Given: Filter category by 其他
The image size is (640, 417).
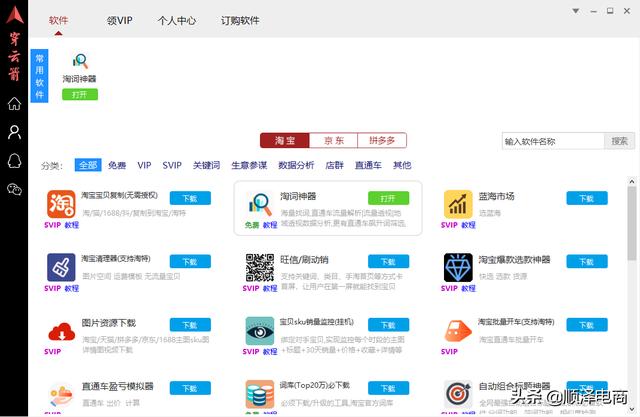Looking at the screenshot, I should tap(402, 165).
